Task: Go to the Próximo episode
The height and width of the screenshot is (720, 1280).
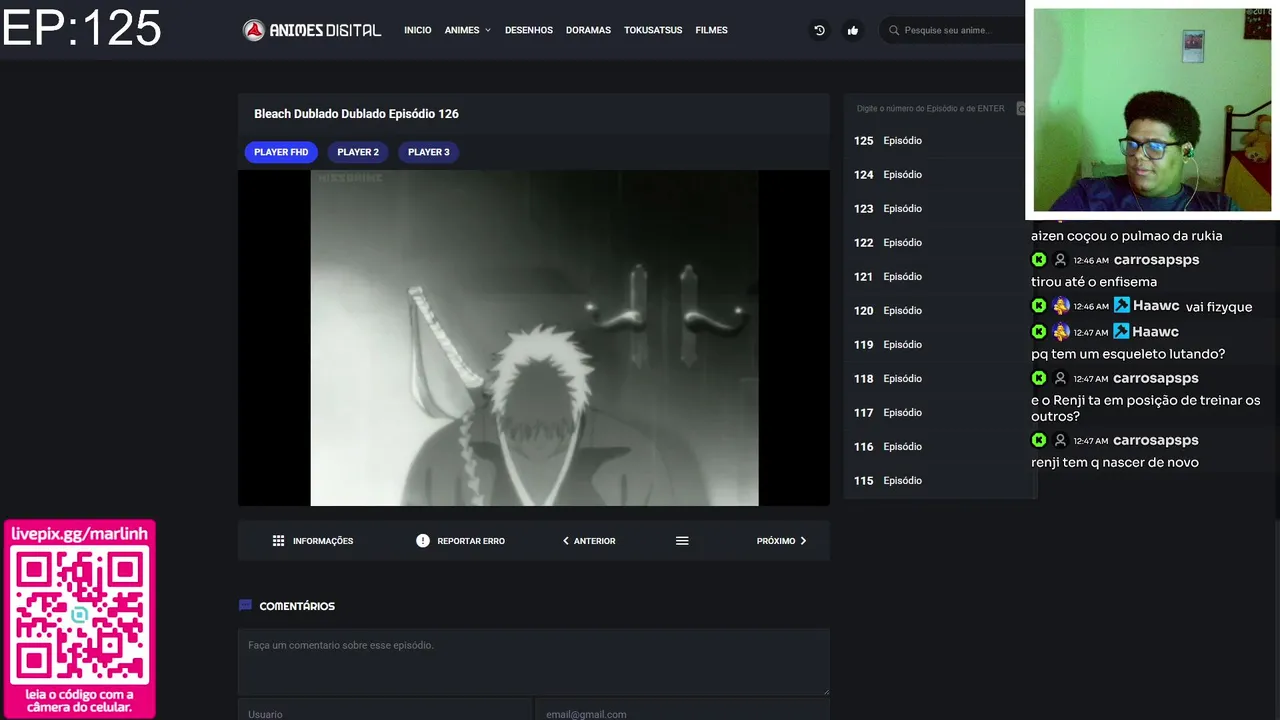Action: [x=781, y=541]
